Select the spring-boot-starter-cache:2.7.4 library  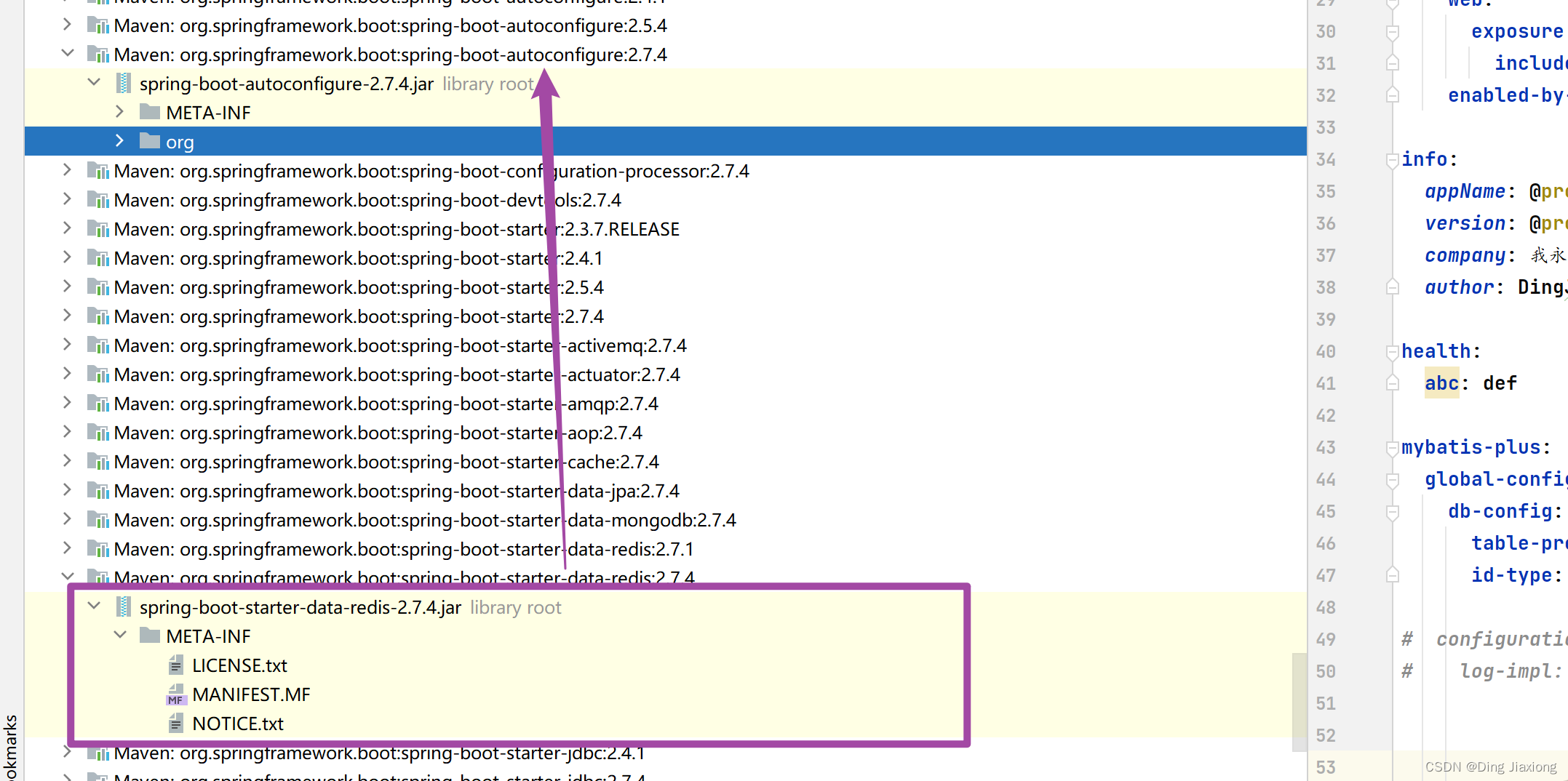386,462
